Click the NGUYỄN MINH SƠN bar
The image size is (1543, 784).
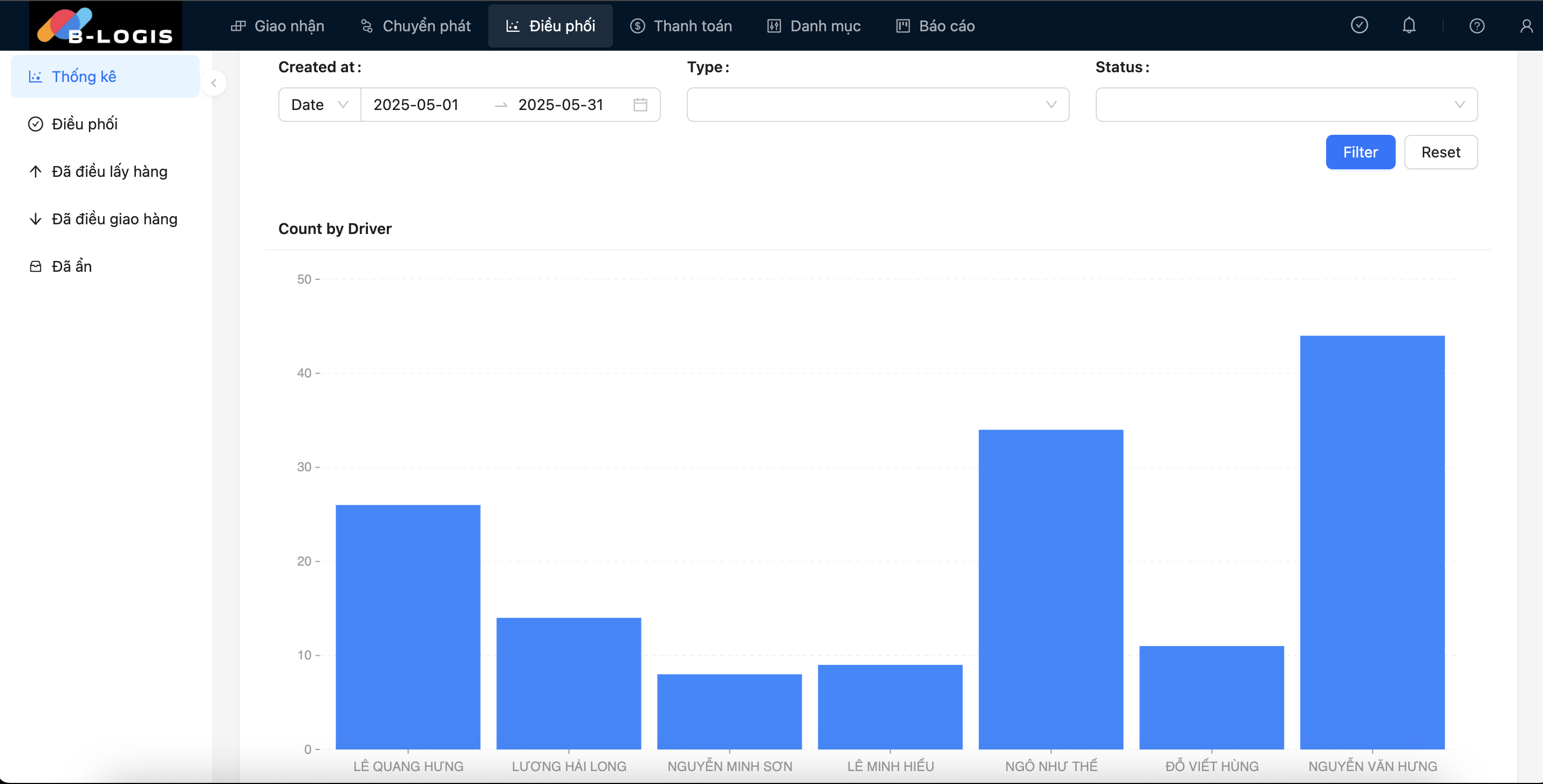click(729, 712)
